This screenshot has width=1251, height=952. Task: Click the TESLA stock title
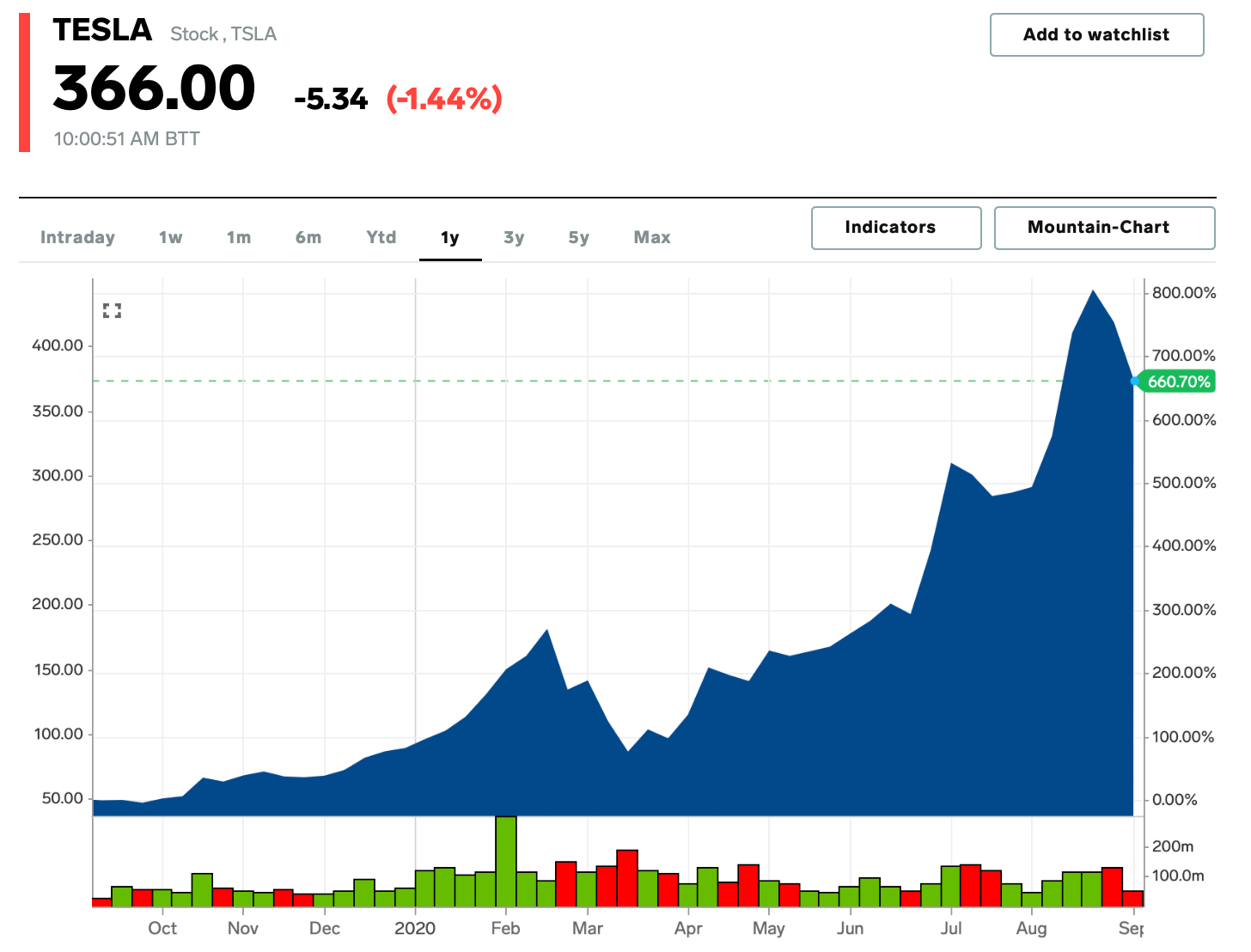(x=102, y=30)
